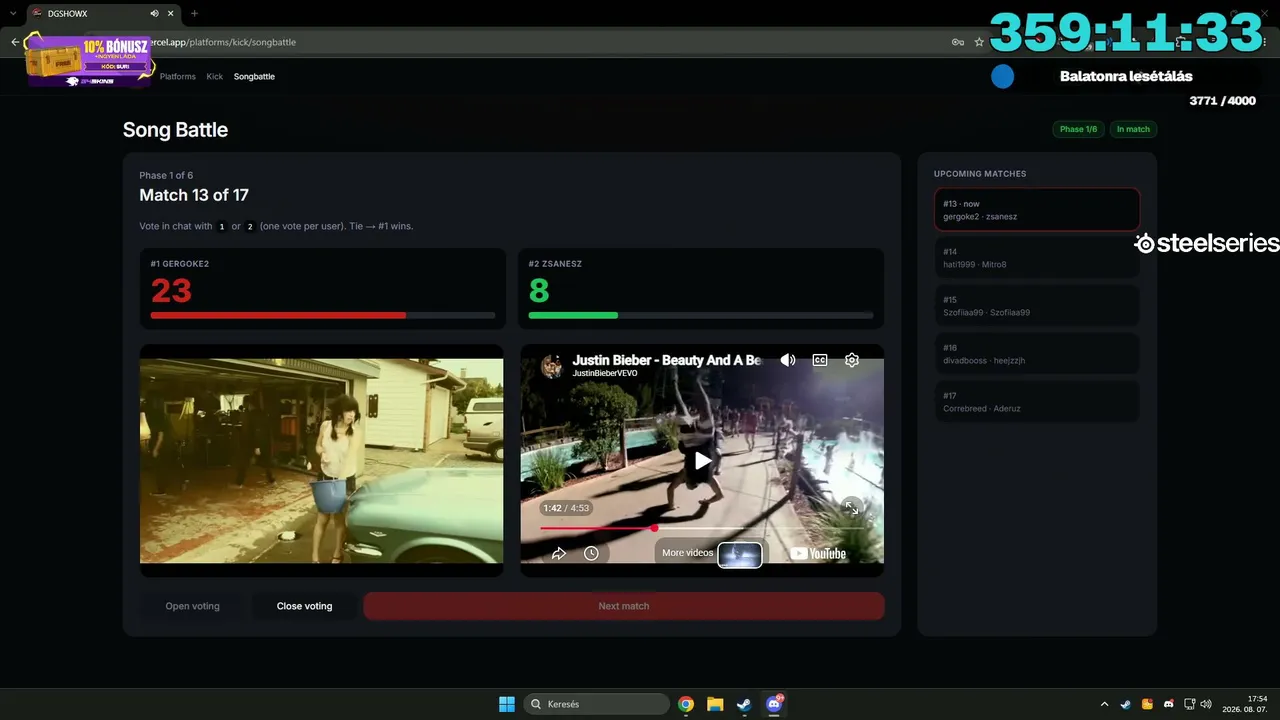This screenshot has width=1280, height=720.
Task: Open YouTube player settings gear
Action: pos(852,360)
